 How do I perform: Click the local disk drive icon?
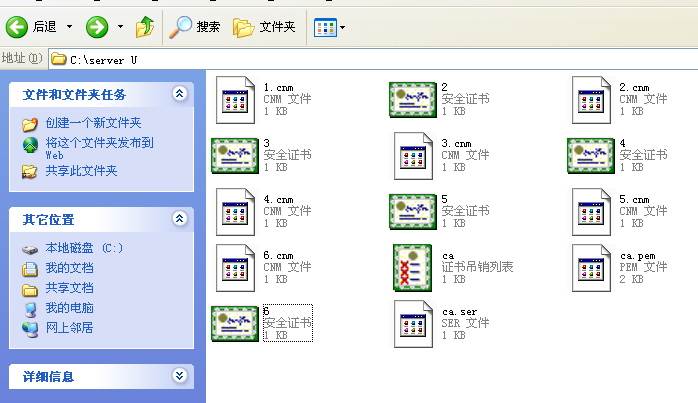[30, 249]
